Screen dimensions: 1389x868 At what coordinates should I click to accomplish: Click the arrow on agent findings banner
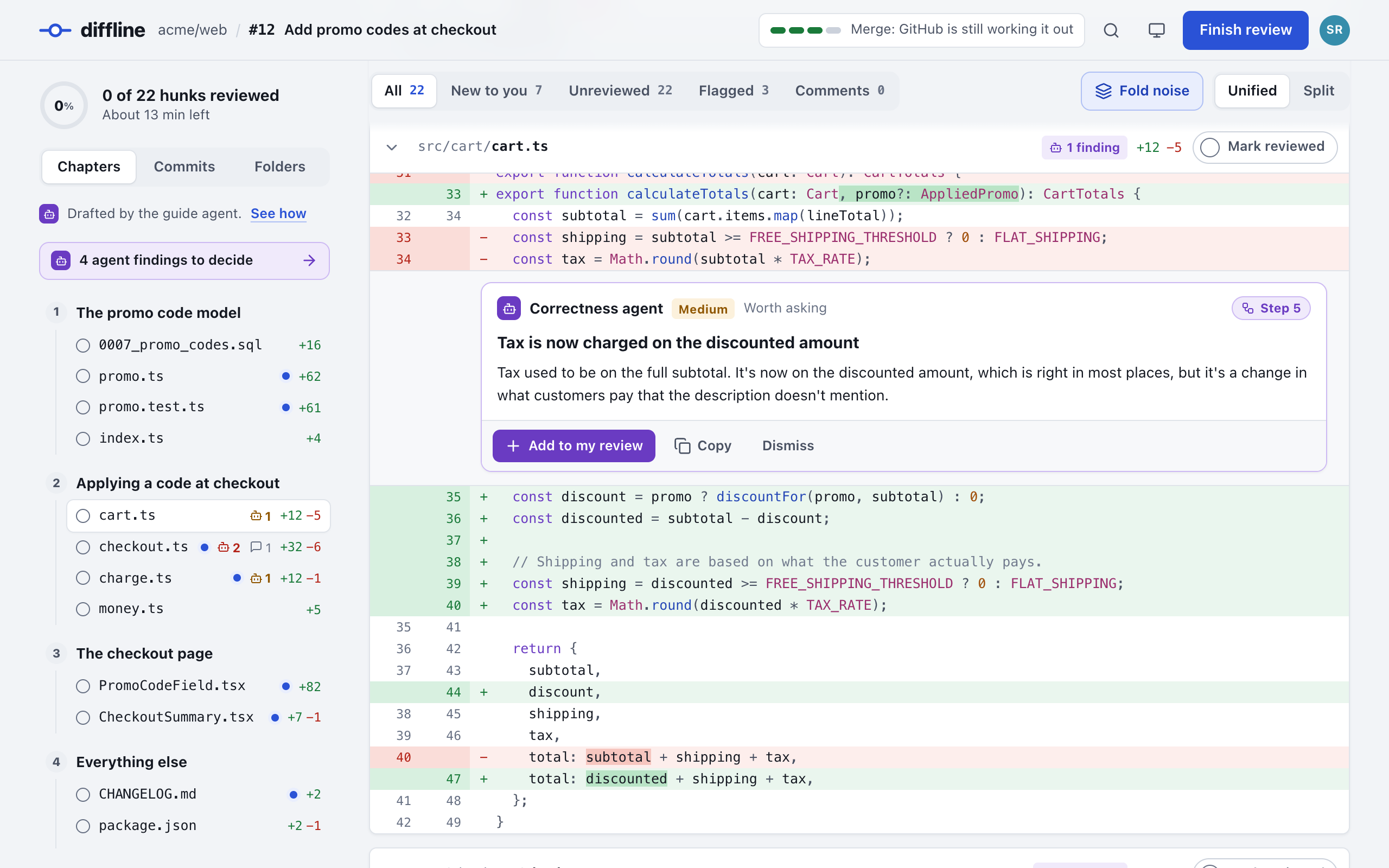309,260
